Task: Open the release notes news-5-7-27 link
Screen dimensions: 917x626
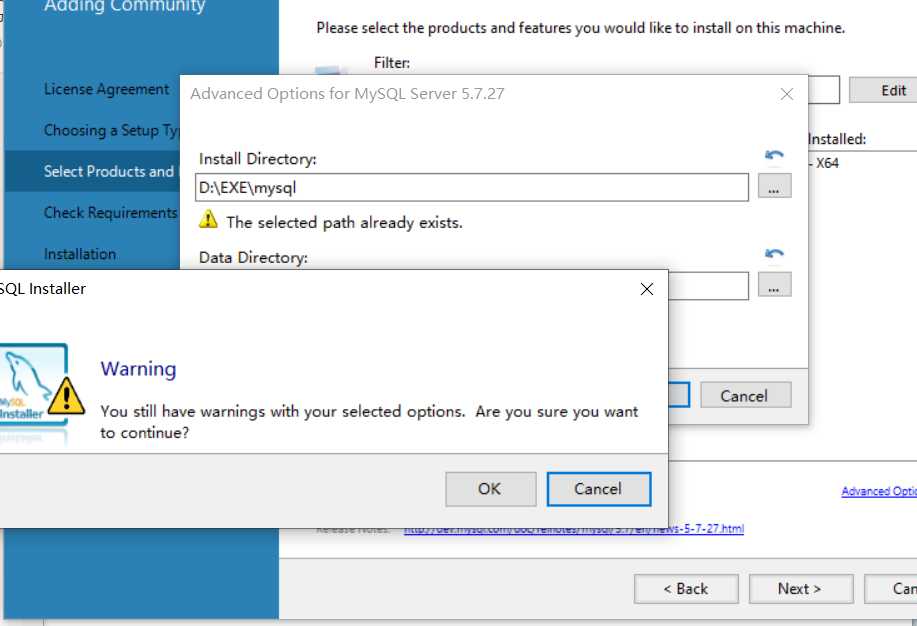Action: coord(574,529)
